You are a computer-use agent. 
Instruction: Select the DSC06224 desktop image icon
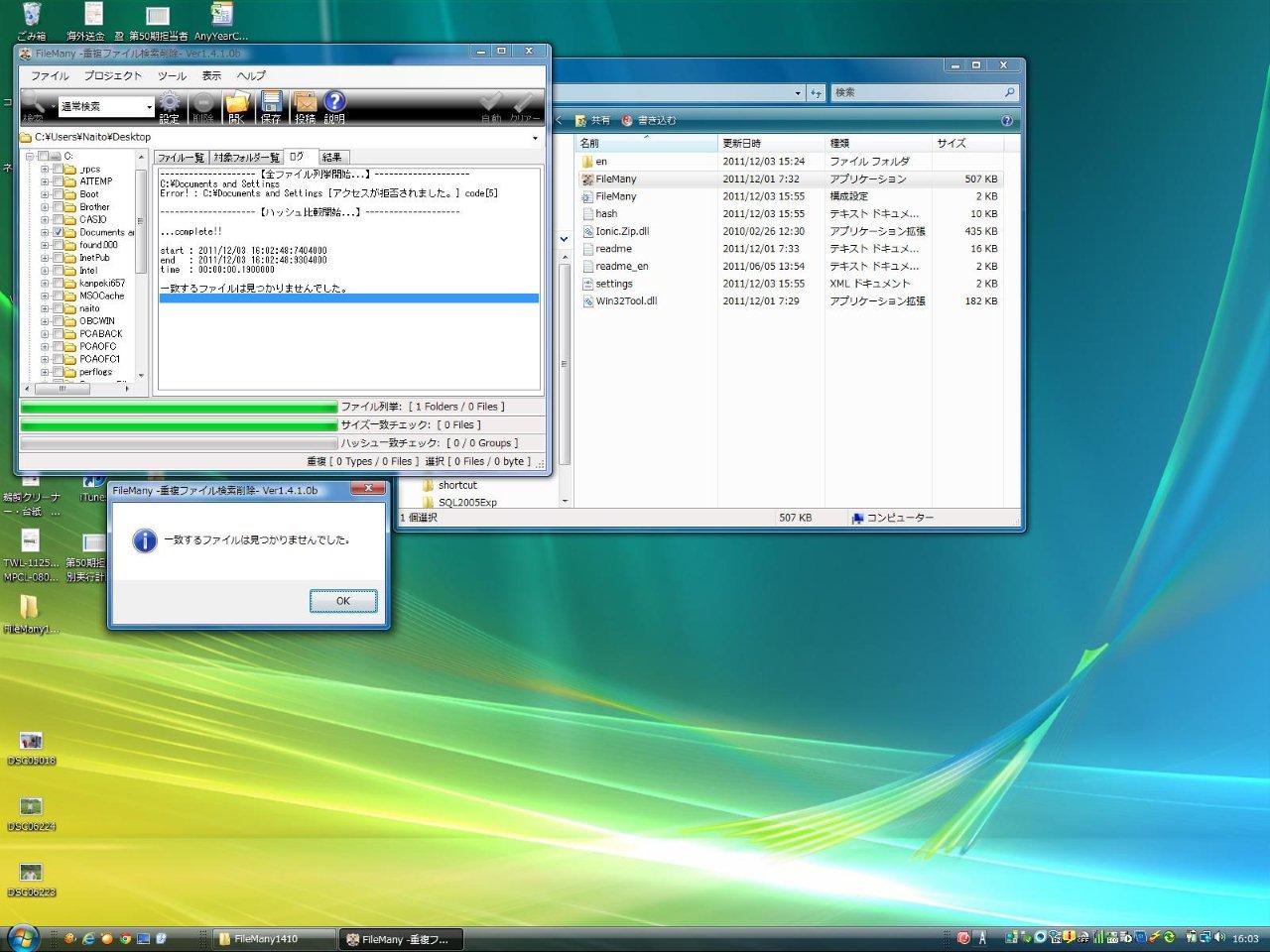[32, 813]
